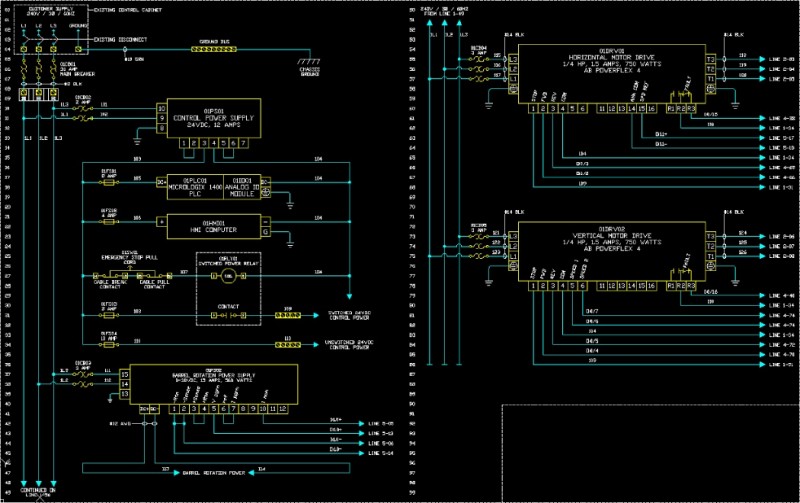Screen dimensions: 800x503
Task: Click the CABLE BREAK CONTACT label
Action: (x=110, y=284)
